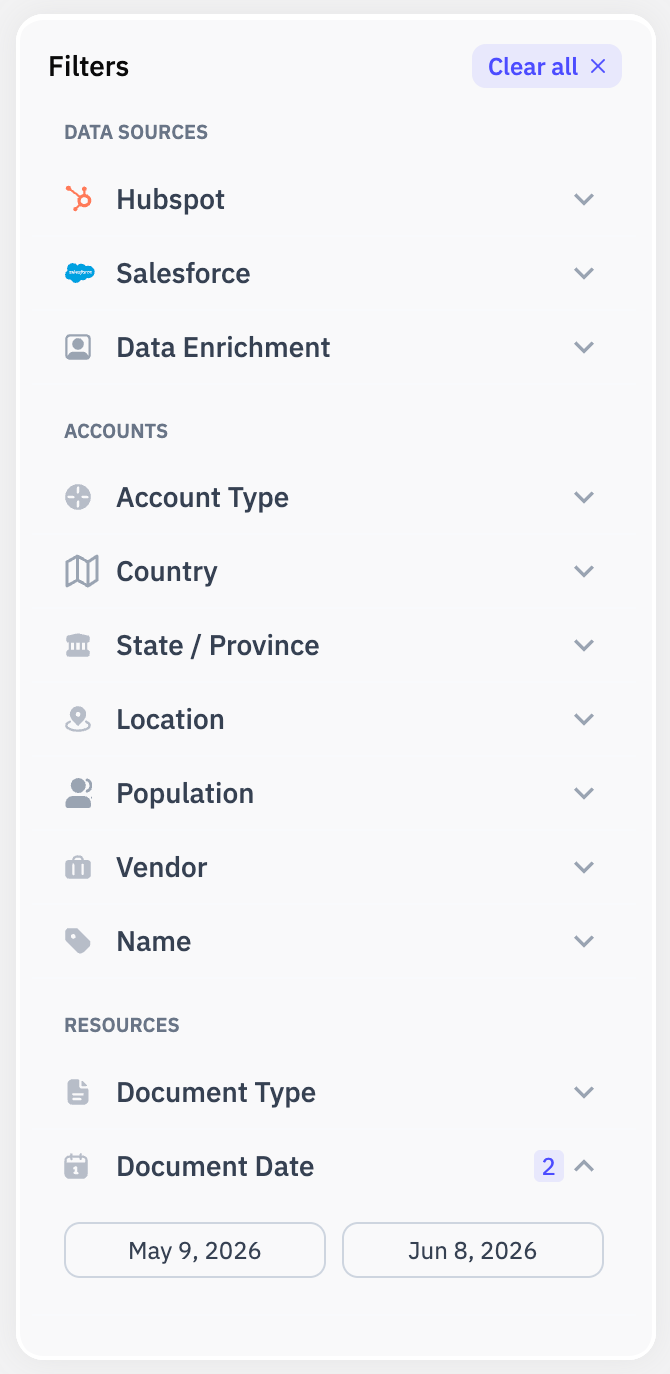This screenshot has width=670, height=1374.
Task: Collapse the Document Date section chevron
Action: click(585, 1166)
